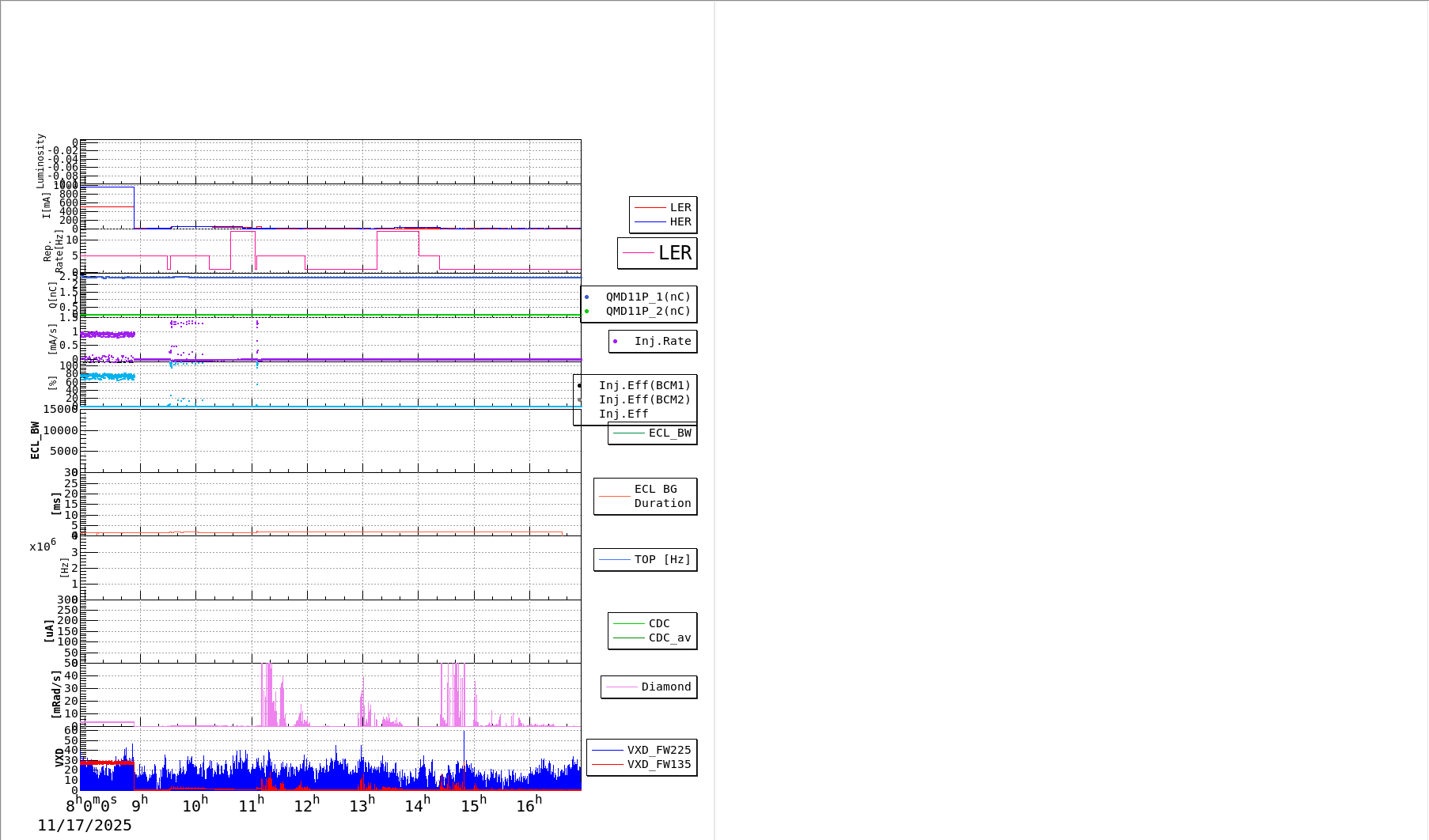Image resolution: width=1429 pixels, height=840 pixels.
Task: Select the Inj.Eff(BCM2) legend entry
Action: click(643, 400)
